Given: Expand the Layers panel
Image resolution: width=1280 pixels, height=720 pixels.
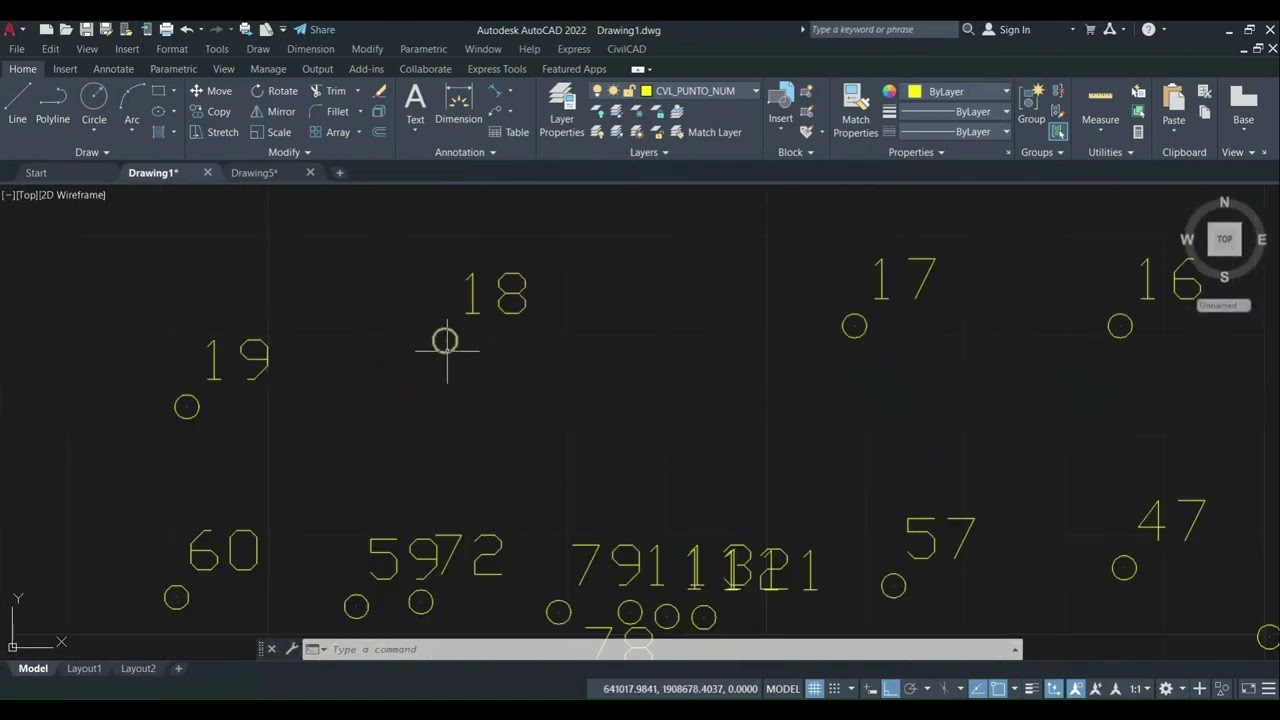Looking at the screenshot, I should click(x=649, y=152).
